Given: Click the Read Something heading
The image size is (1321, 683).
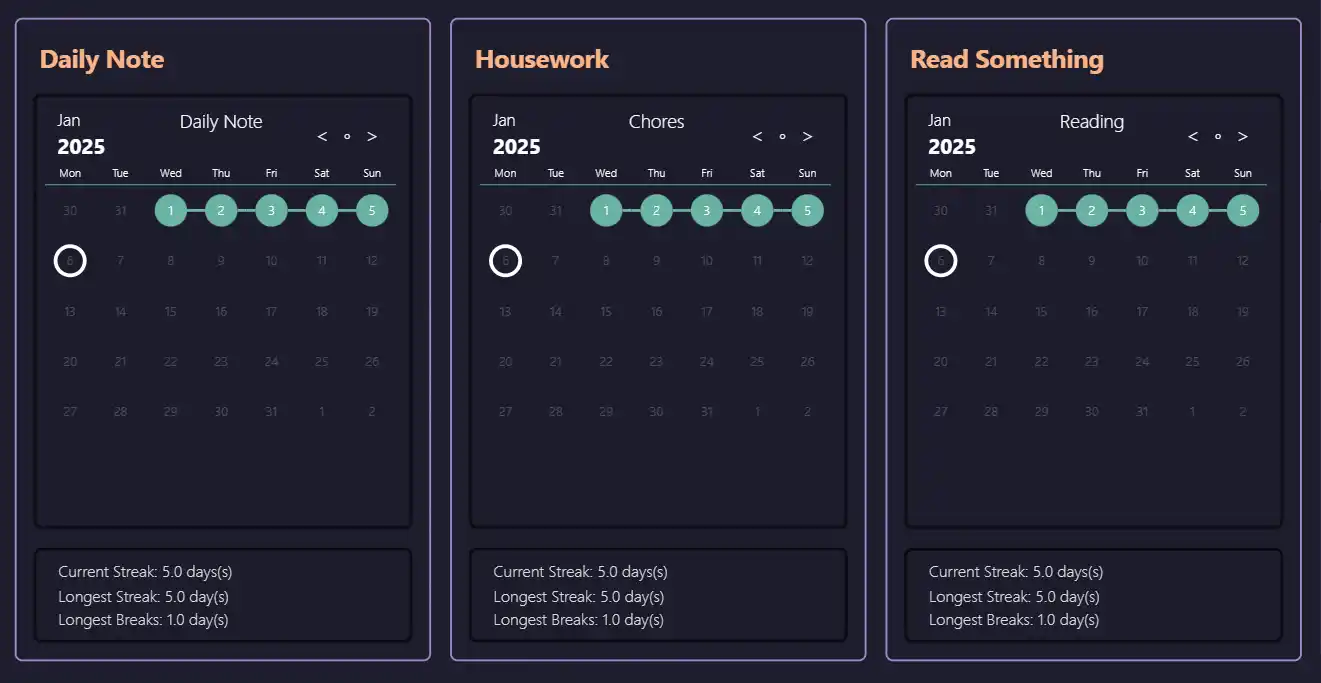Looking at the screenshot, I should click(1007, 59).
